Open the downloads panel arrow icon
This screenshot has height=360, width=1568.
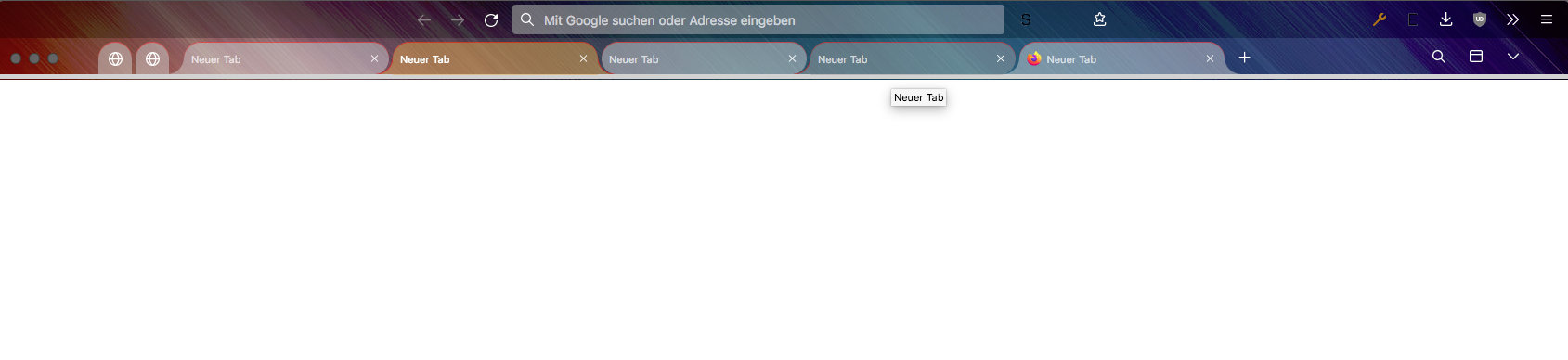(x=1446, y=19)
